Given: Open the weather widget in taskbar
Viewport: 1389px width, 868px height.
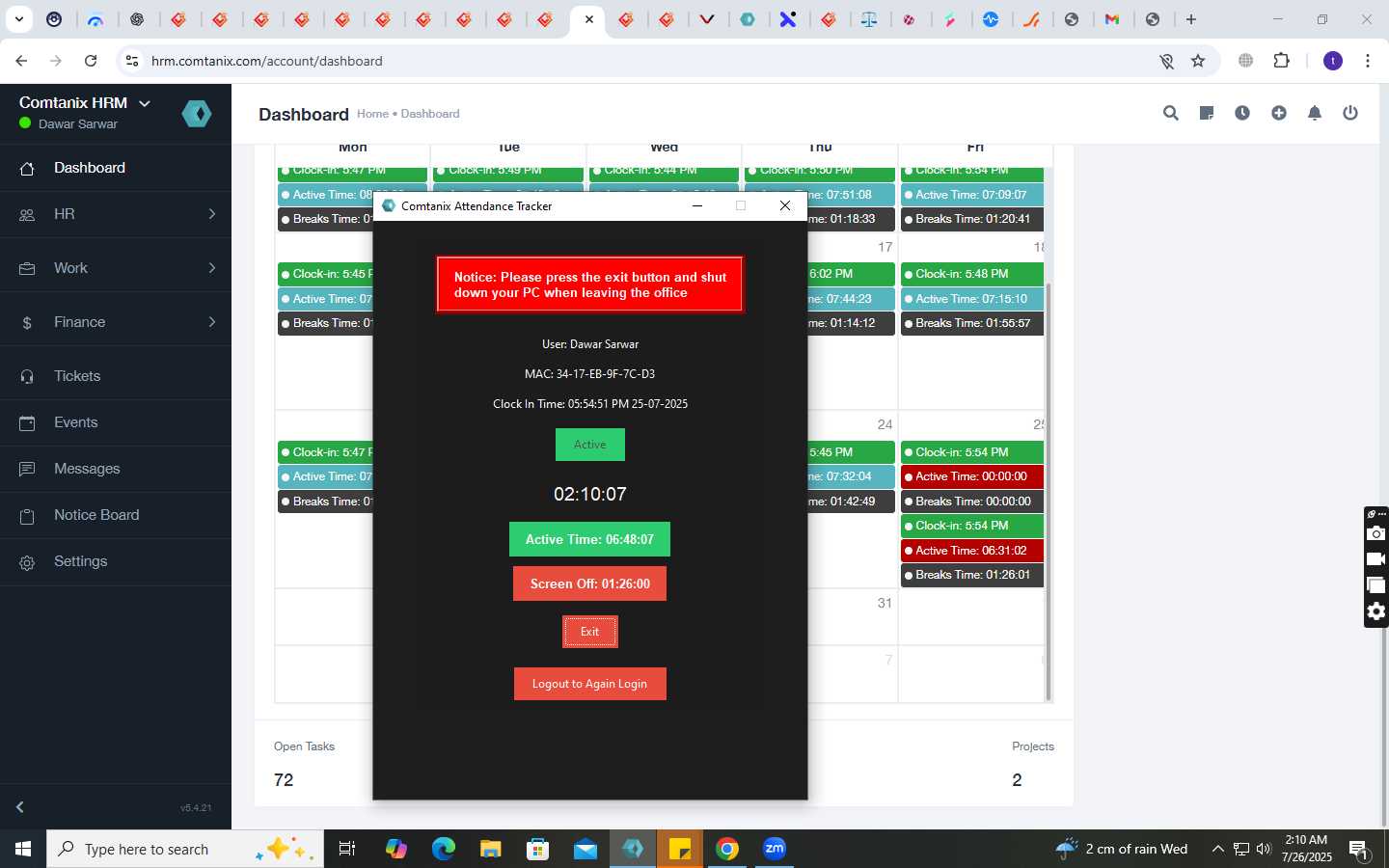Looking at the screenshot, I should (1122, 849).
